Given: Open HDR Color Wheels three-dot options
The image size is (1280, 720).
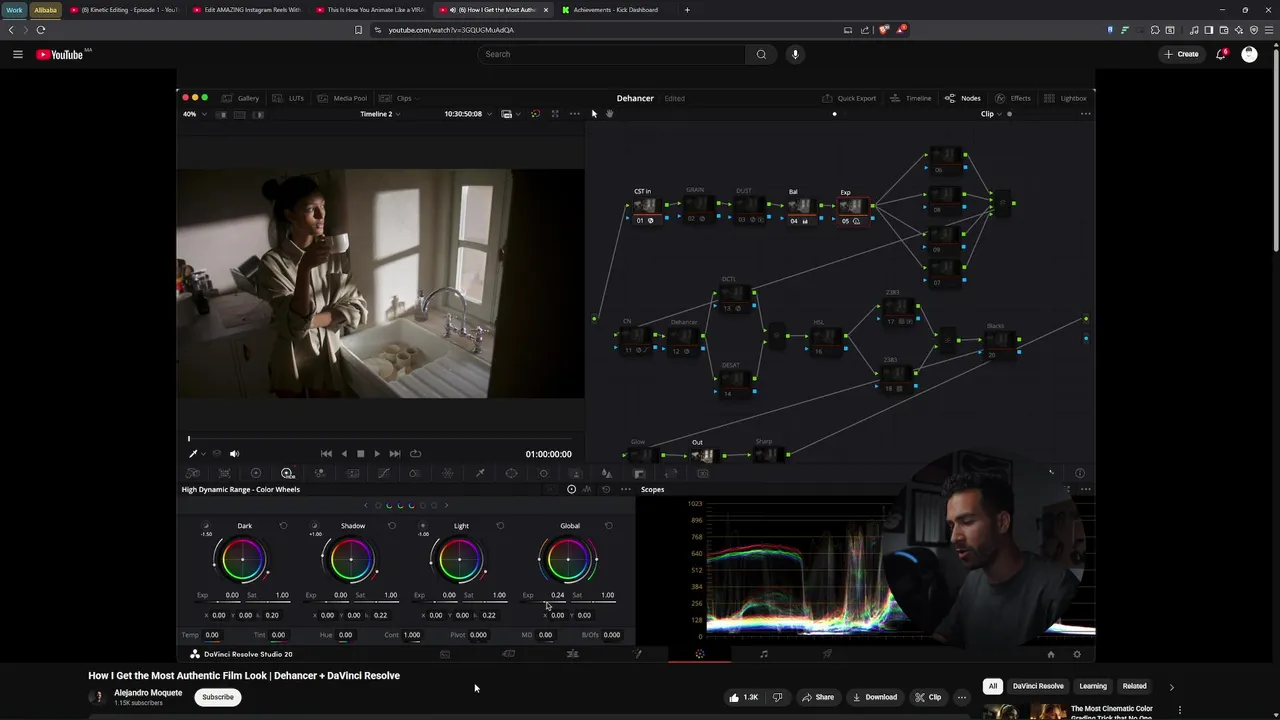Looking at the screenshot, I should point(626,489).
